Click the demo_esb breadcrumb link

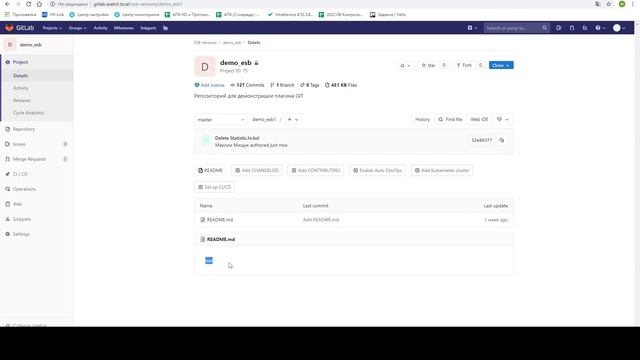(232, 42)
